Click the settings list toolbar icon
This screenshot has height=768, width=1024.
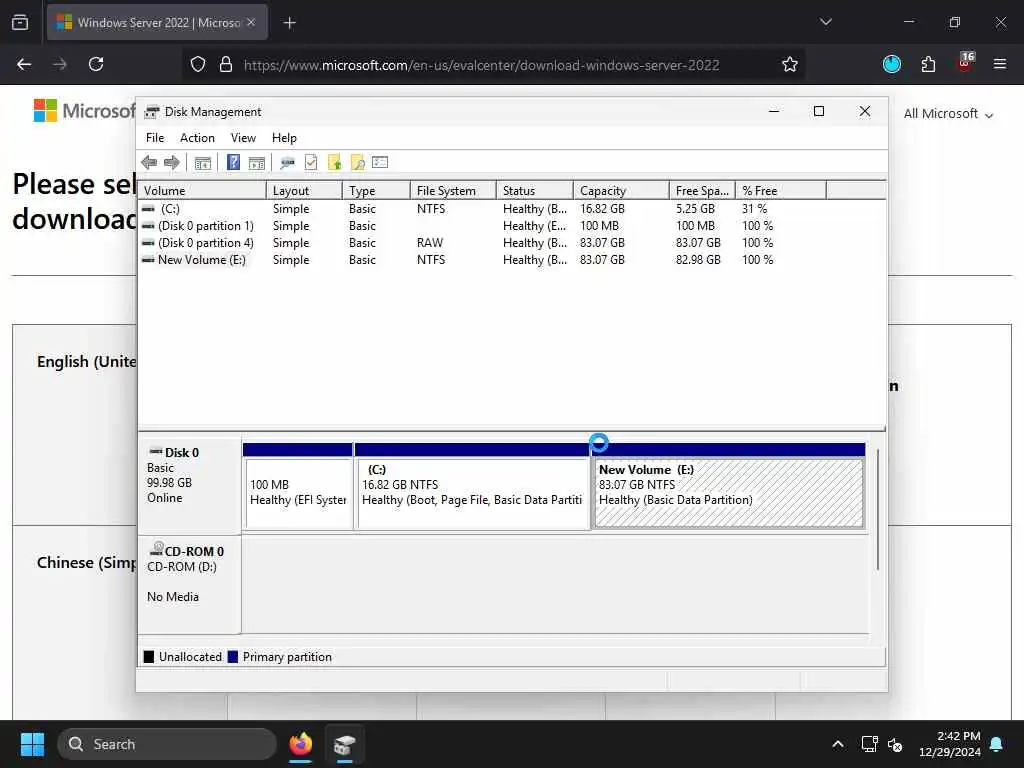380,162
